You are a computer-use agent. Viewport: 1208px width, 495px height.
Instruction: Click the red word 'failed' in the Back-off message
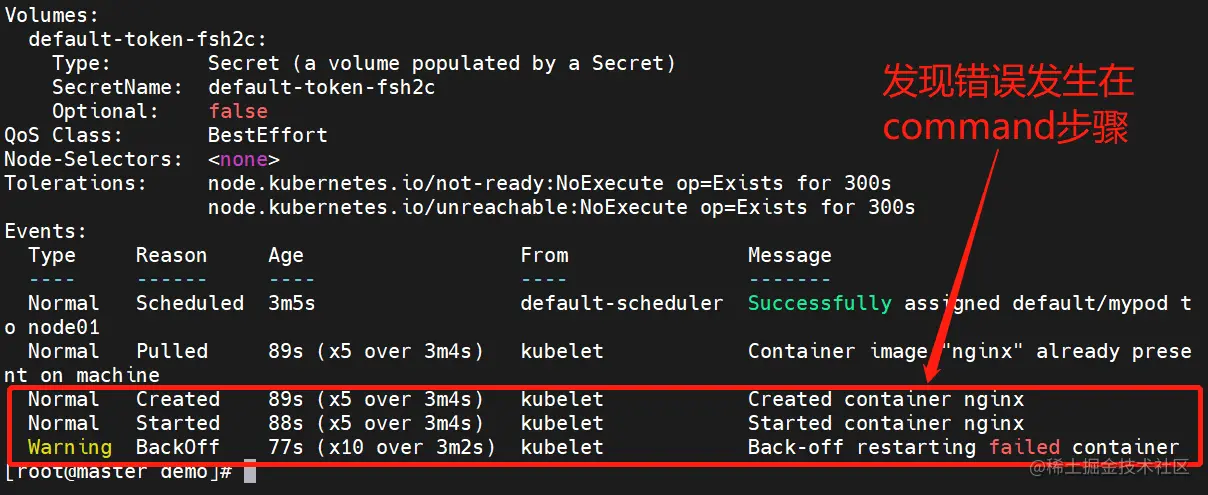coord(1024,447)
